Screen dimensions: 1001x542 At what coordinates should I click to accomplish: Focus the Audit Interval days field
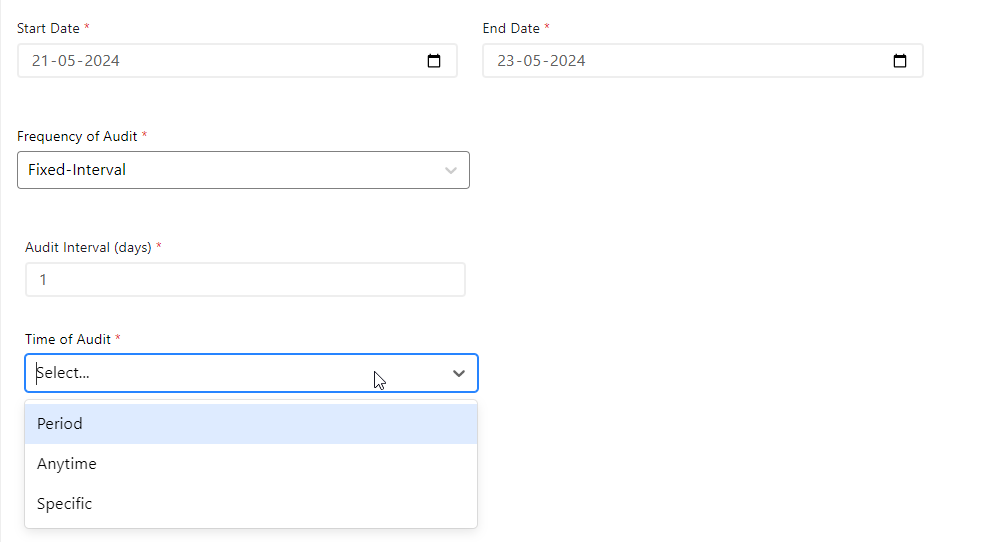tap(245, 280)
